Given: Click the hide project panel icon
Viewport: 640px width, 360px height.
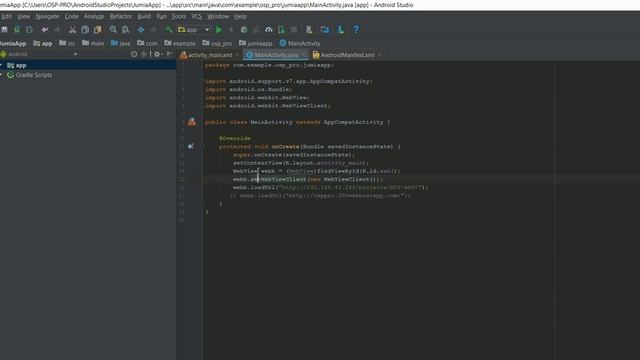Looking at the screenshot, I should pyautogui.click(x=169, y=54).
